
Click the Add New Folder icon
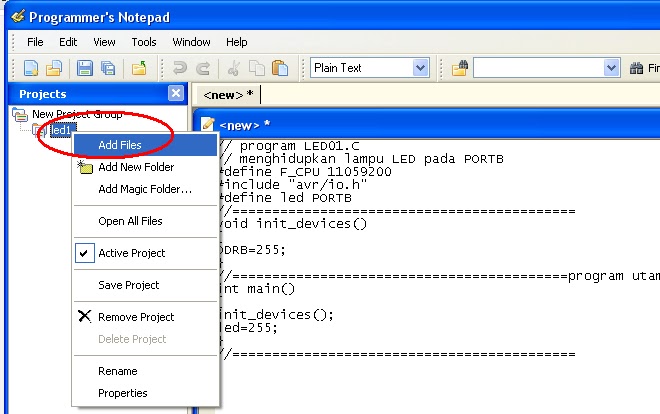tap(85, 167)
